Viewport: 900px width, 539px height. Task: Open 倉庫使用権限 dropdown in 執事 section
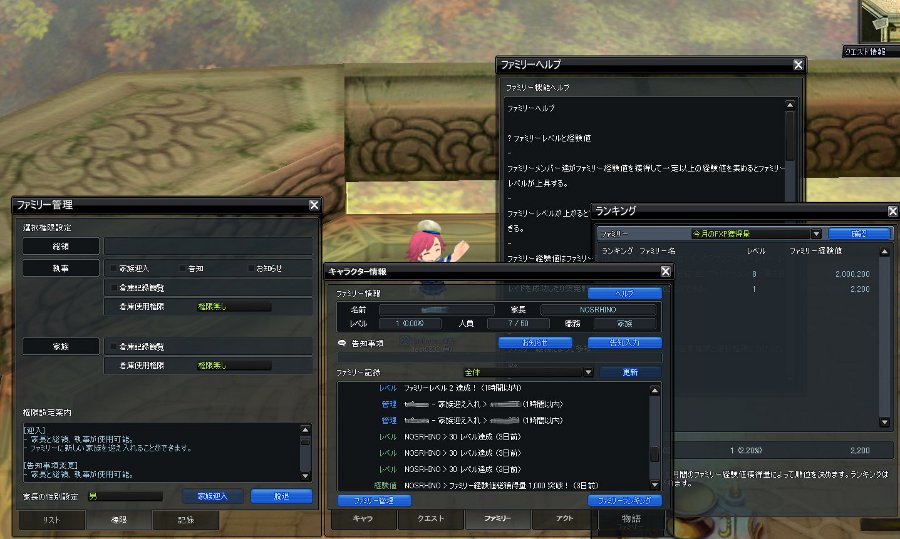point(234,307)
